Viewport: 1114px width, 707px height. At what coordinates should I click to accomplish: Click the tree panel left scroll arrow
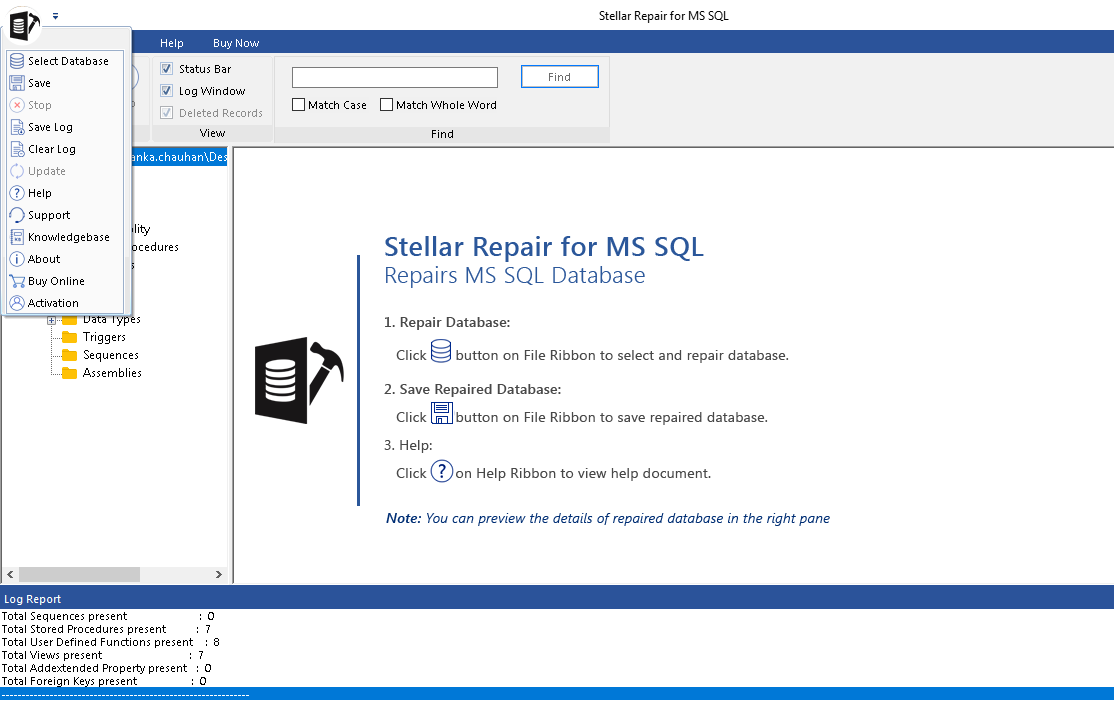click(x=10, y=574)
